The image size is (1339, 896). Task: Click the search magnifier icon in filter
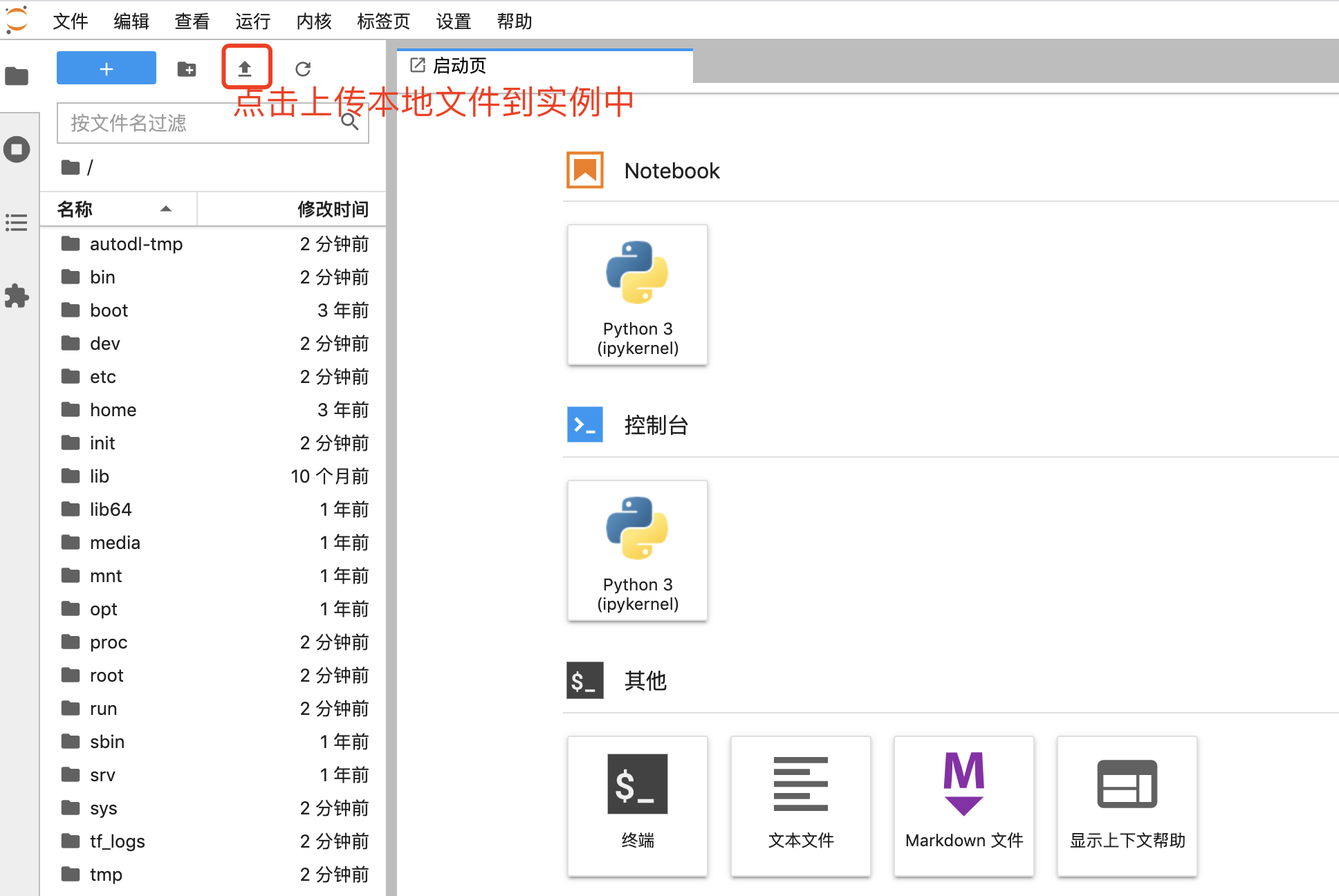coord(350,122)
